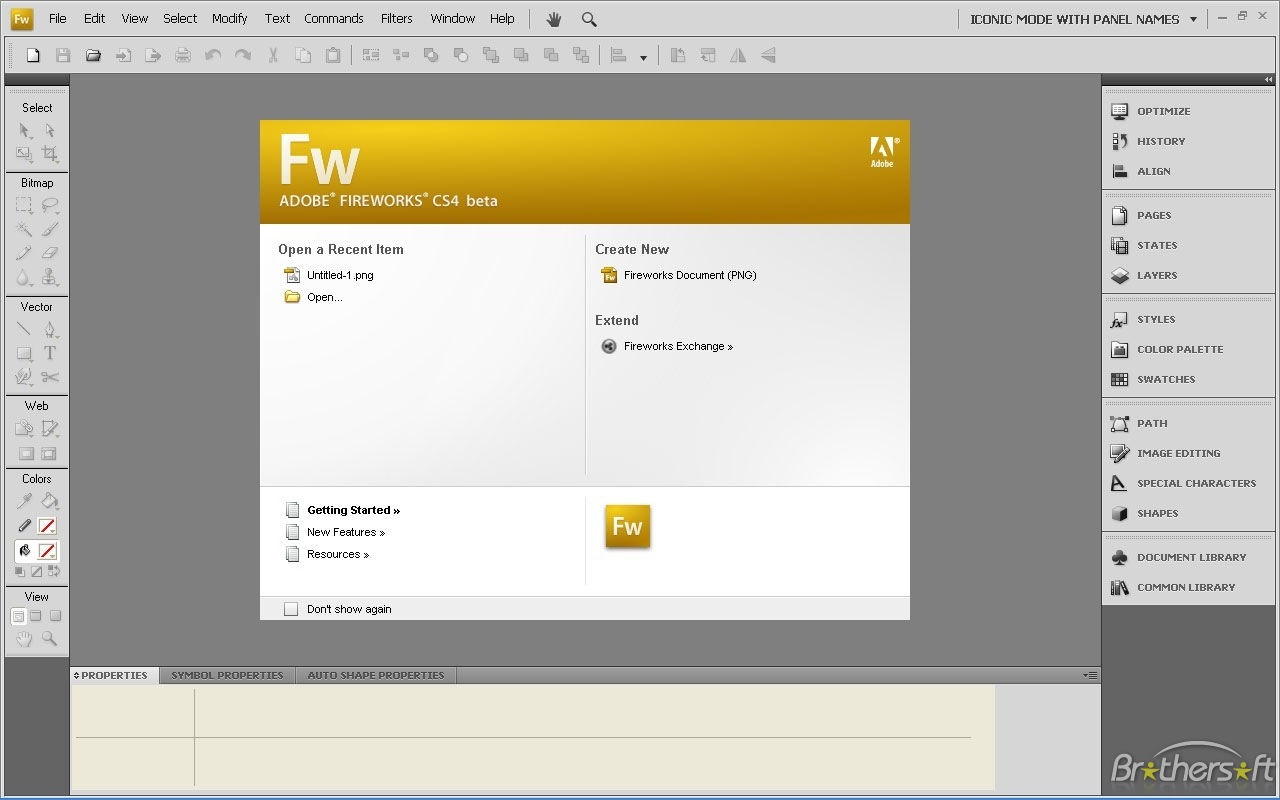1280x800 pixels.
Task: Choose the Knife tool
Action: point(50,377)
